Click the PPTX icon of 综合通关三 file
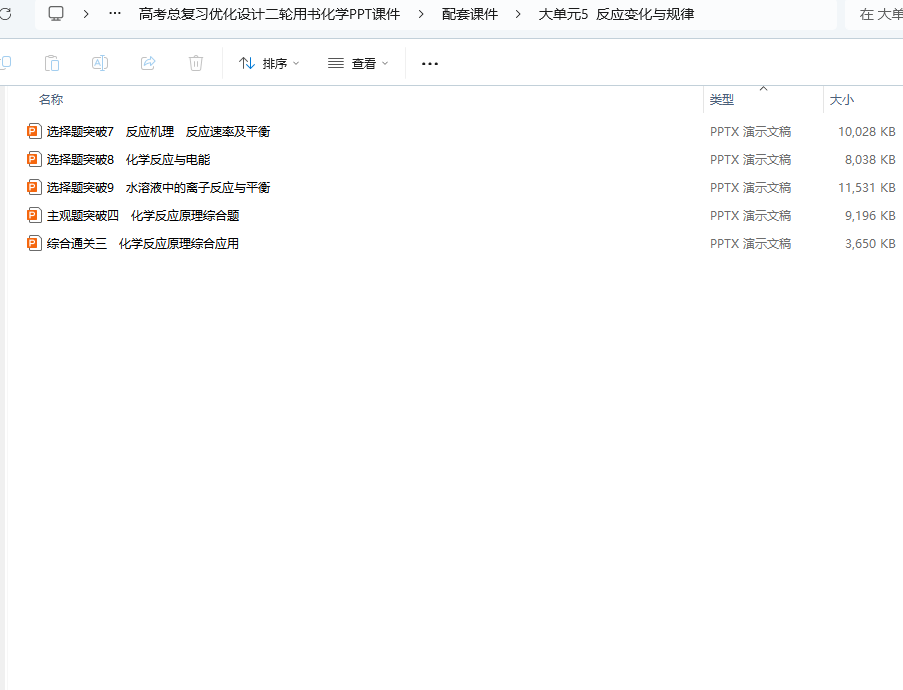Viewport: 903px width, 690px height. pos(34,243)
